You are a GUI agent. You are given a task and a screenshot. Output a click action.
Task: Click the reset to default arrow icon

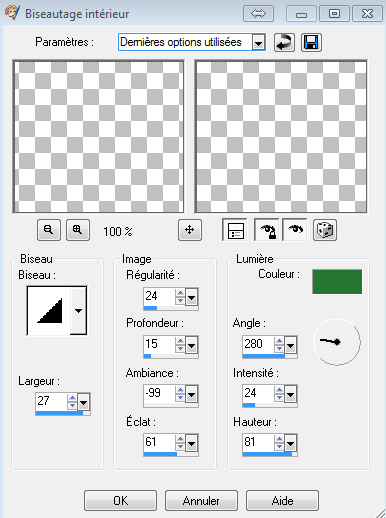tap(284, 42)
